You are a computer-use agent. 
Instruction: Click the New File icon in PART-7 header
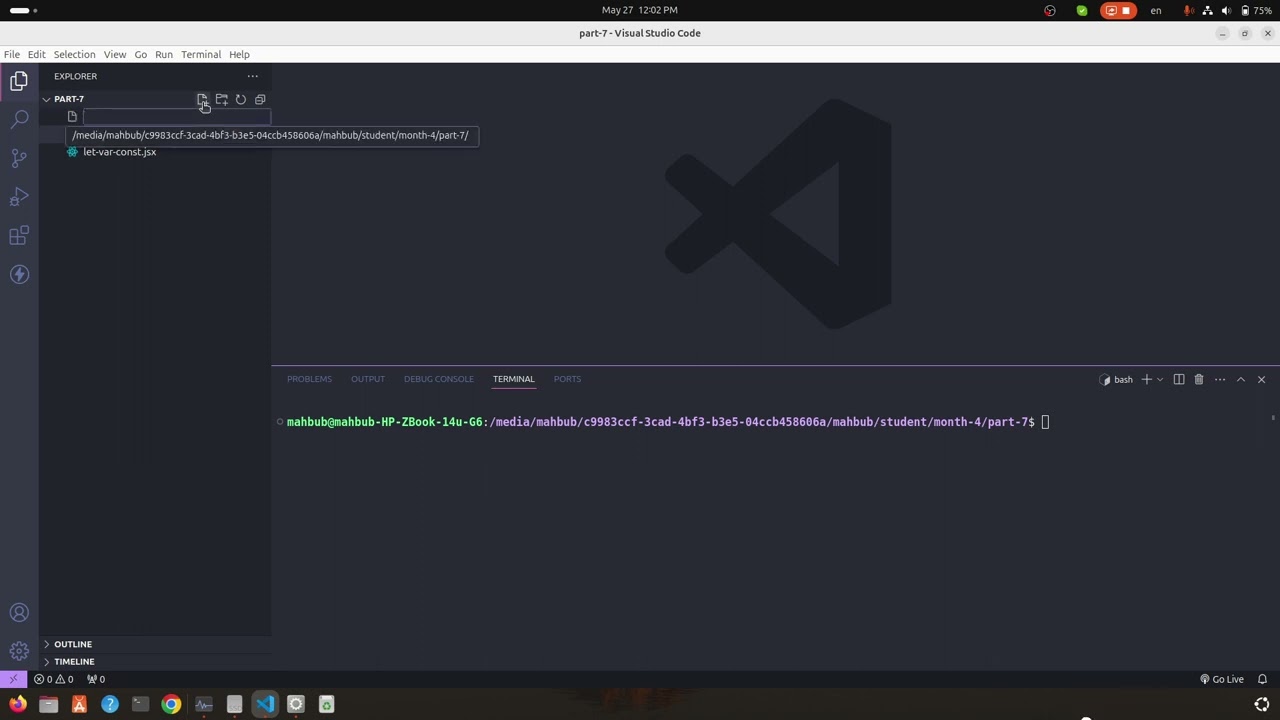click(202, 99)
